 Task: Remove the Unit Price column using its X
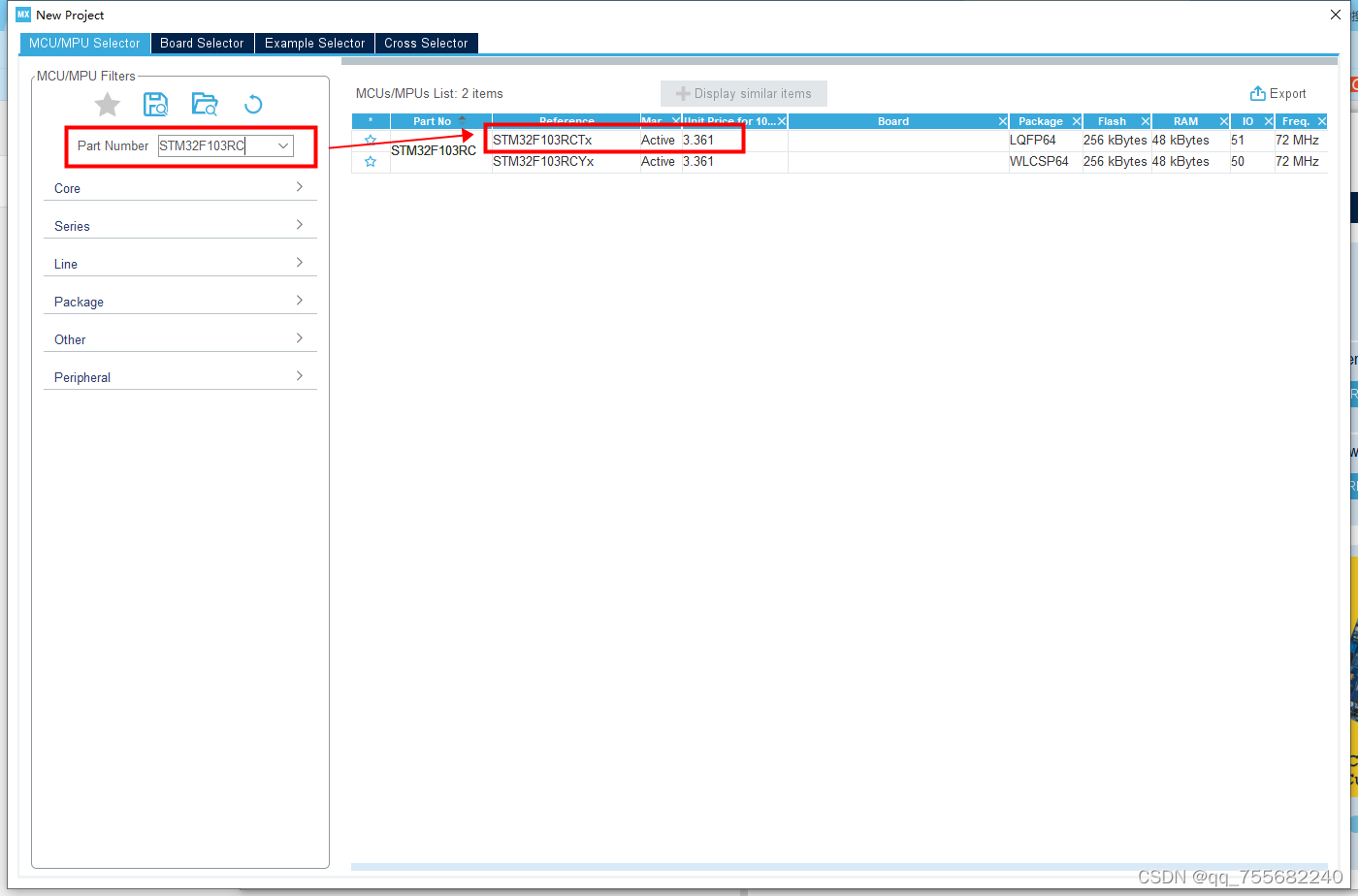pyautogui.click(x=781, y=121)
